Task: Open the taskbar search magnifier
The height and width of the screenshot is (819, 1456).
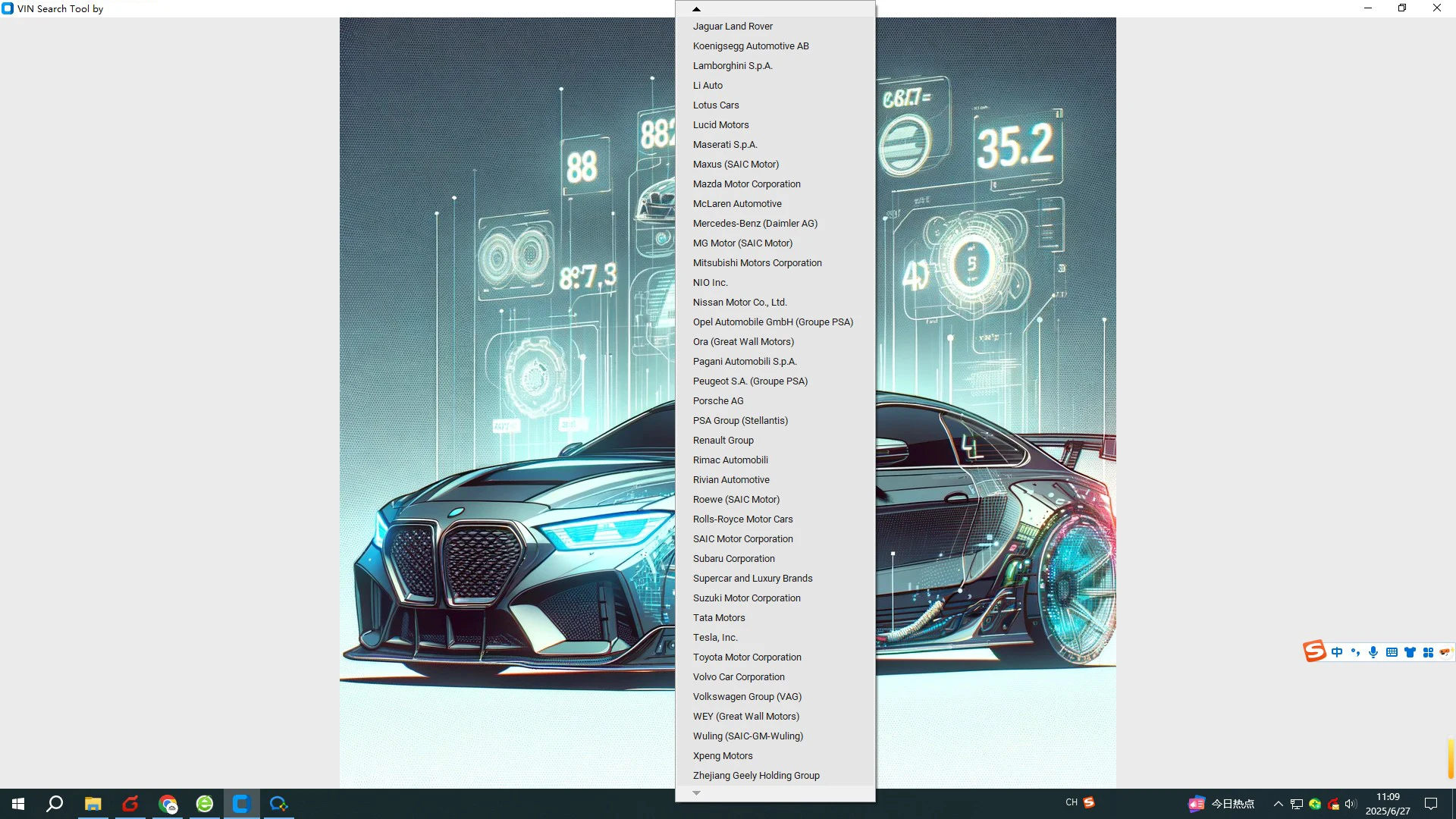Action: tap(55, 804)
